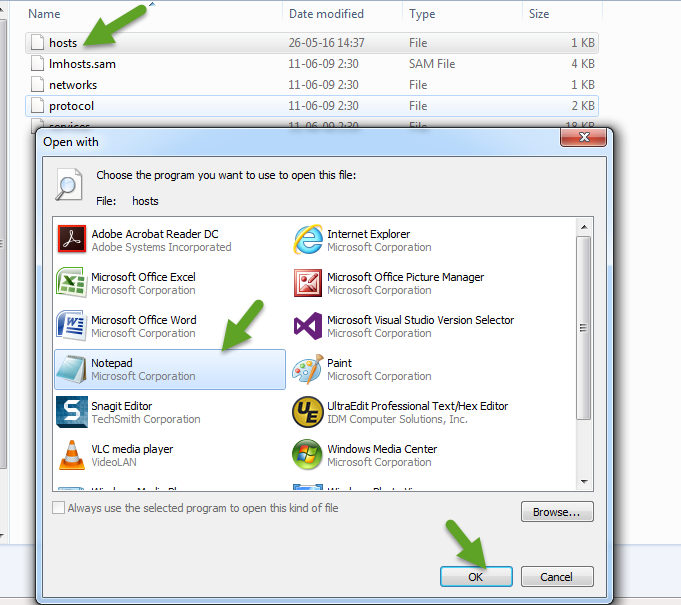Image resolution: width=681 pixels, height=605 pixels.
Task: Sort by the Date modified column header
Action: click(326, 14)
